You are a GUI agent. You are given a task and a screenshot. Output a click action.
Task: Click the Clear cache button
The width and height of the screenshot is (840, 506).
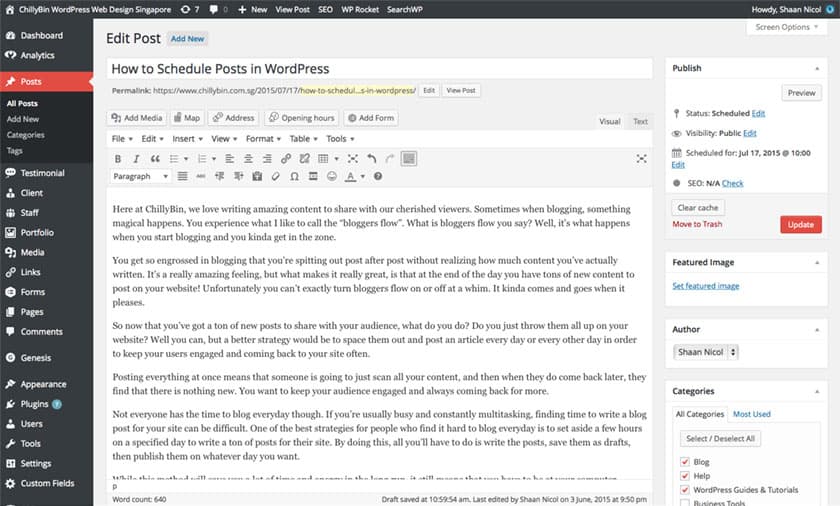pos(698,207)
